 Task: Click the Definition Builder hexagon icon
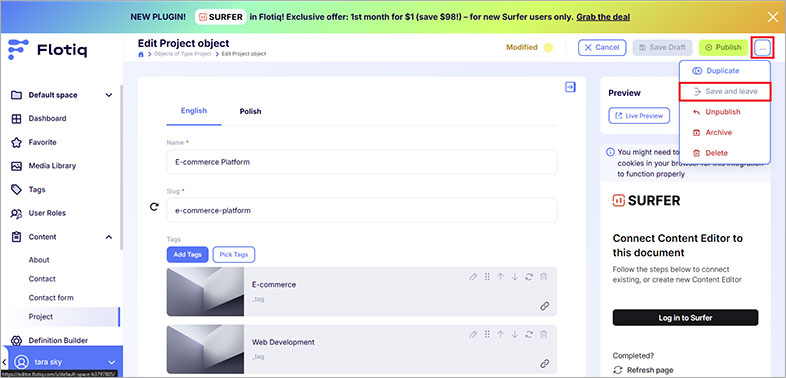point(17,340)
